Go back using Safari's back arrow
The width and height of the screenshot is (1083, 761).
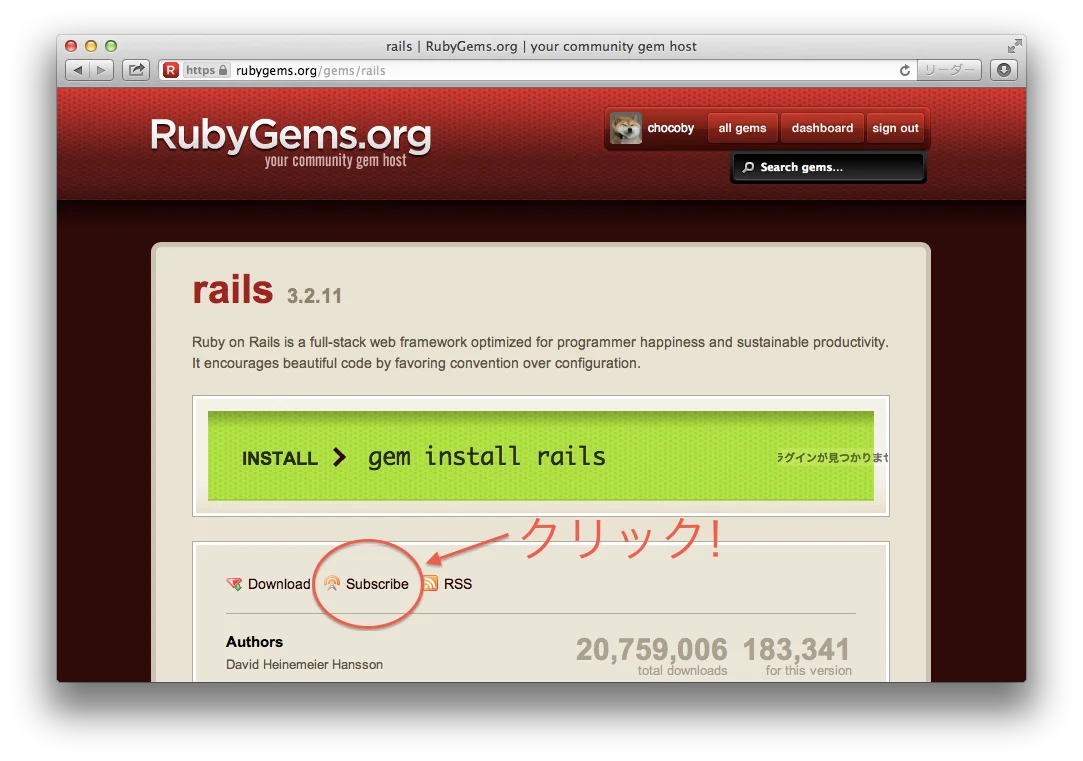click(x=79, y=70)
